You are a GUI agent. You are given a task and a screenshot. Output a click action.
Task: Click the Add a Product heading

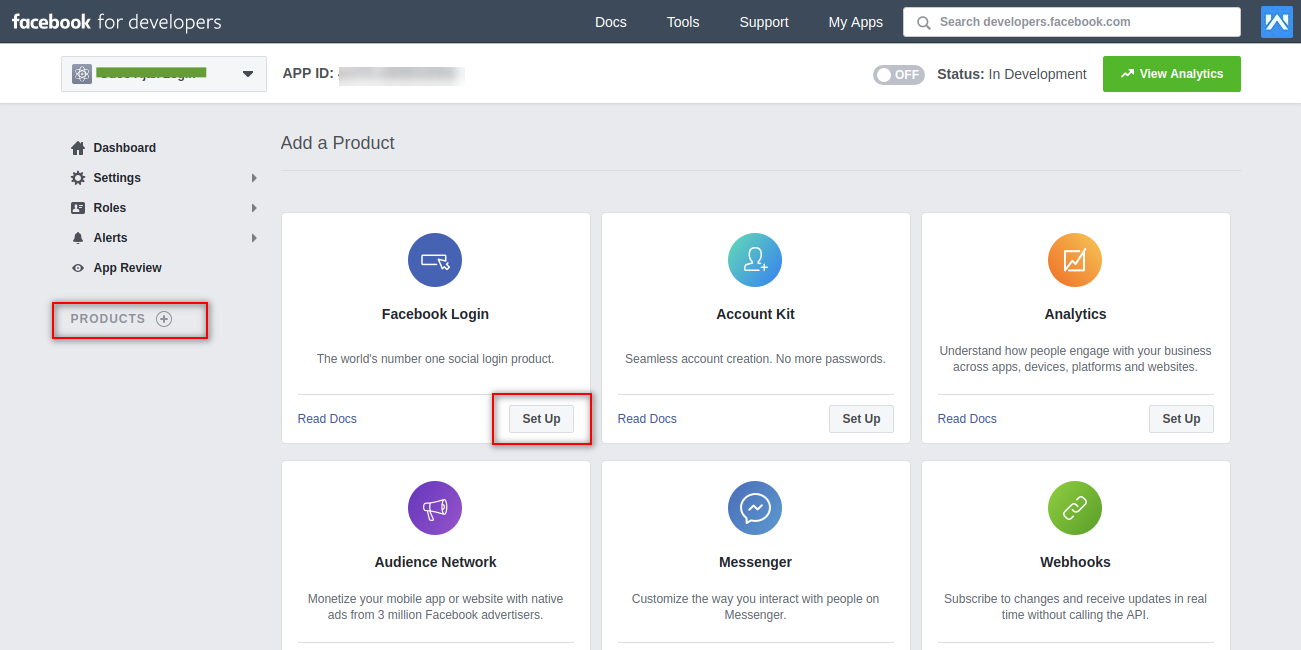point(338,143)
